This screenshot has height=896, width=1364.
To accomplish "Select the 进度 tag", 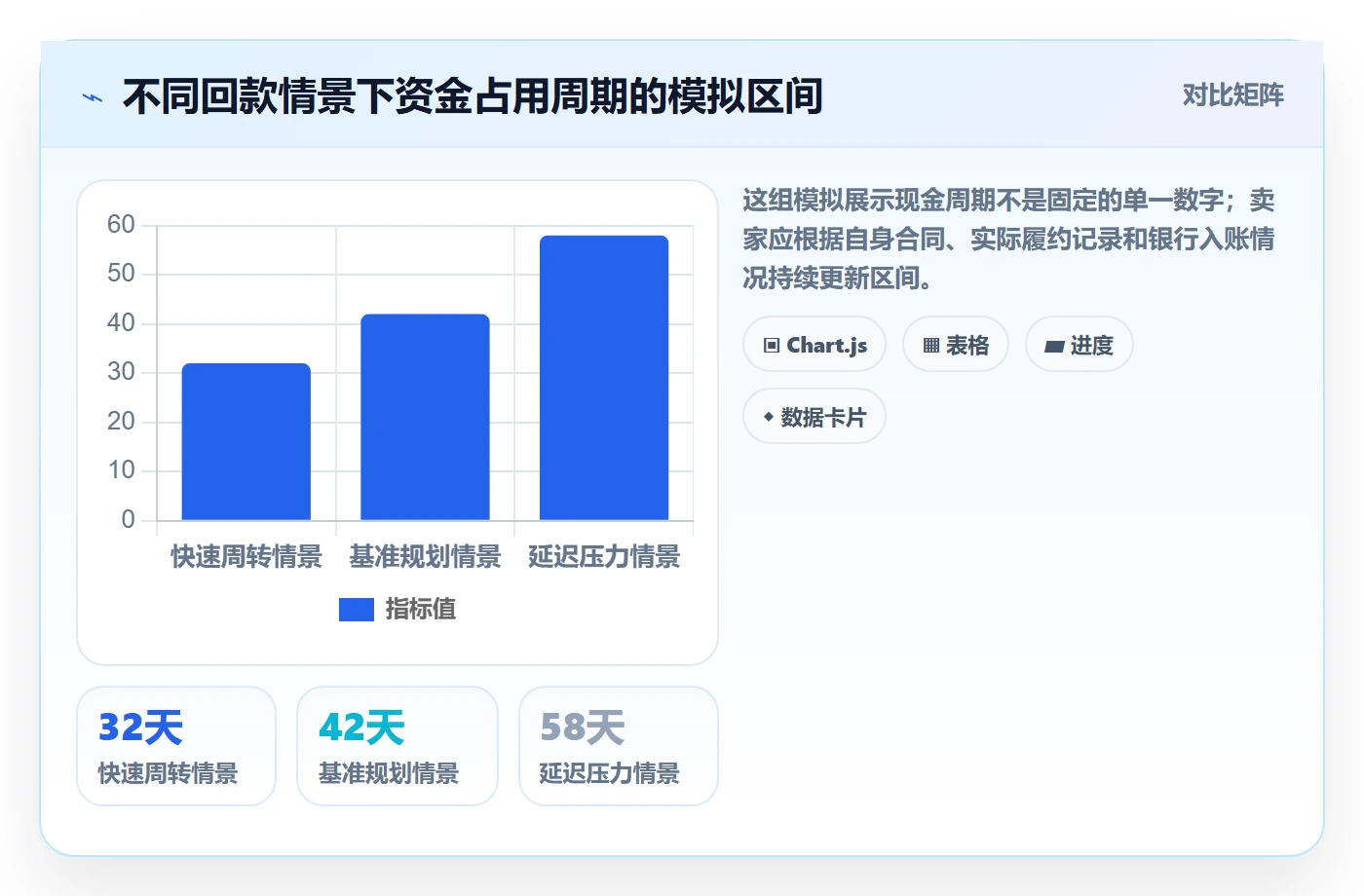I will (x=1080, y=344).
